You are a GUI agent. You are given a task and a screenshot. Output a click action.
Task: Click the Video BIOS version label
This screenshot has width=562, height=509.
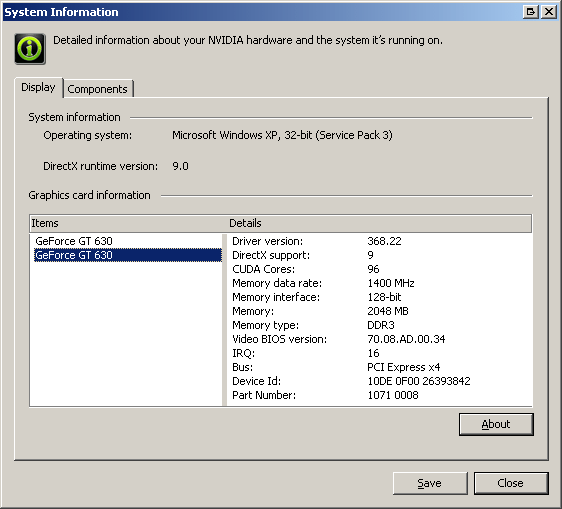[280, 339]
